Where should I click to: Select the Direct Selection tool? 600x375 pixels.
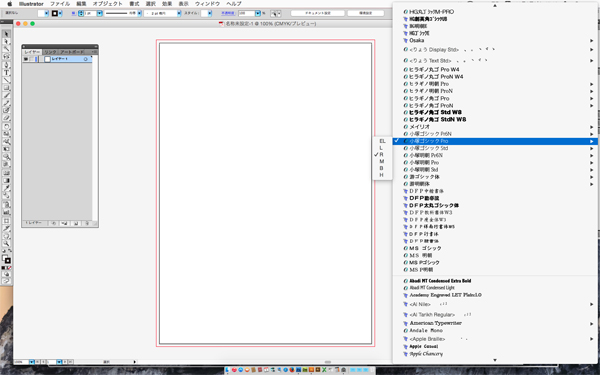[7, 42]
